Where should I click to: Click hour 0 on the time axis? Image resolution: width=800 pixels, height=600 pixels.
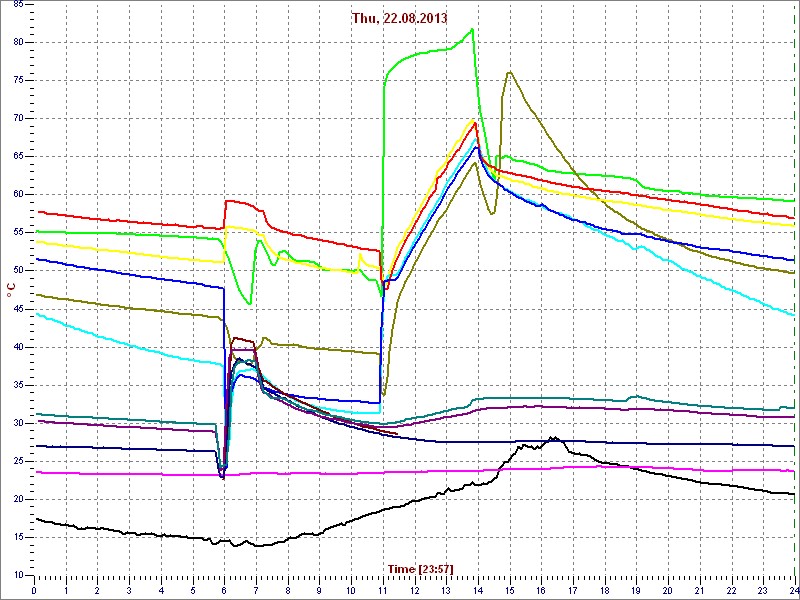[34, 590]
